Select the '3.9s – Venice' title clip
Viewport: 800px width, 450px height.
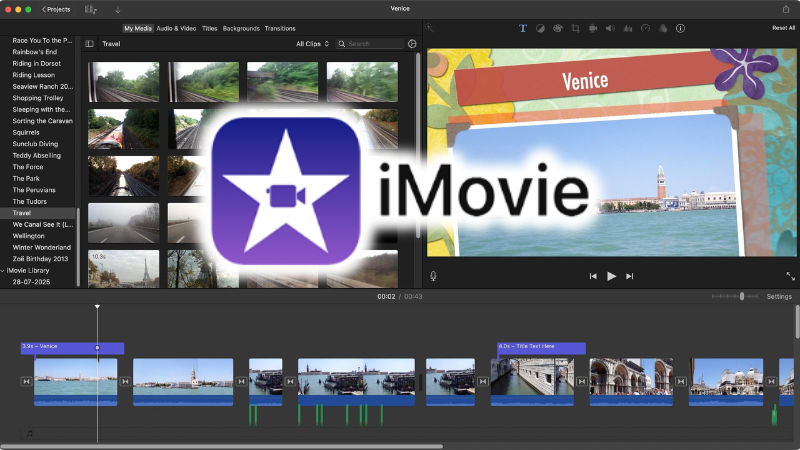[72, 348]
